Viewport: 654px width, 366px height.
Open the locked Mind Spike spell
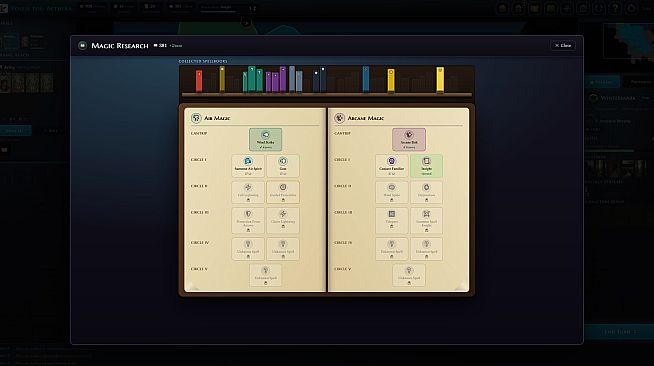391,192
